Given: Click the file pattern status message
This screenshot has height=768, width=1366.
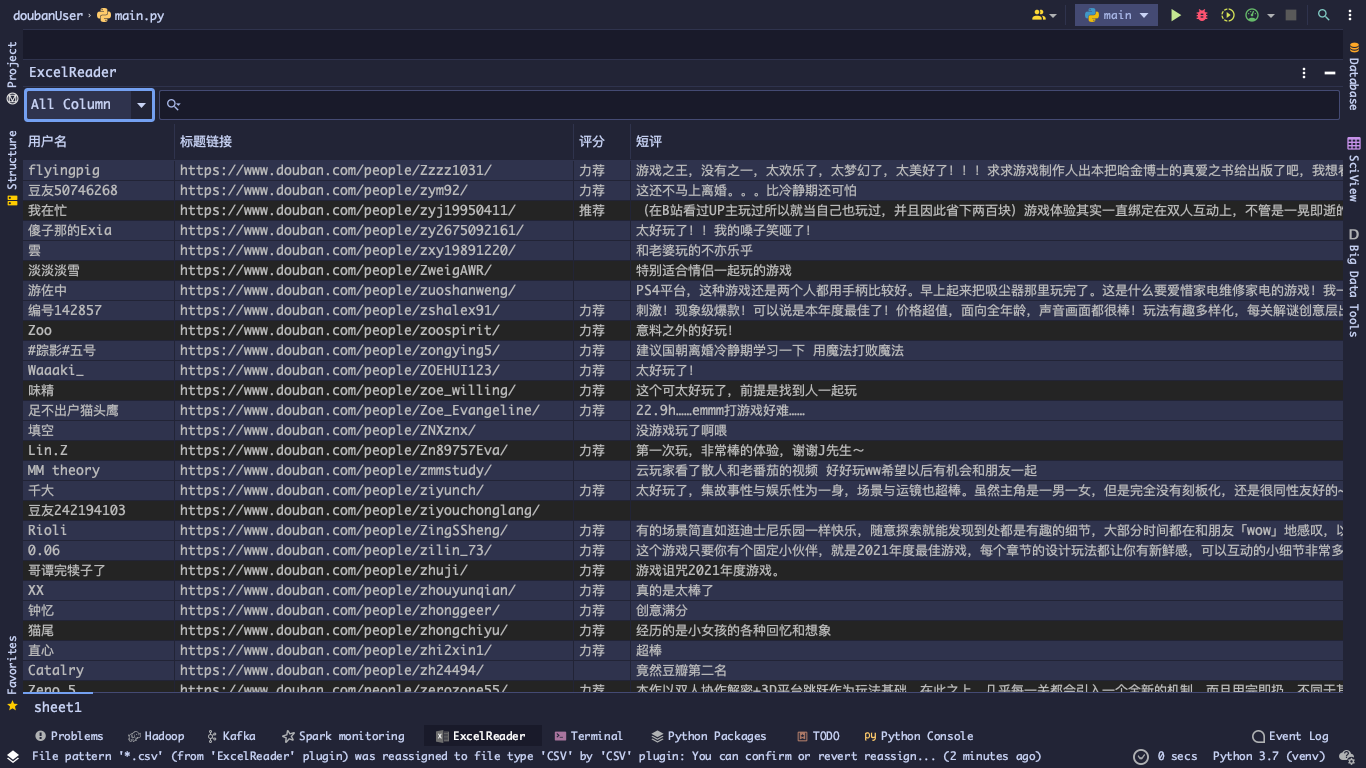Looking at the screenshot, I should click(x=536, y=756).
